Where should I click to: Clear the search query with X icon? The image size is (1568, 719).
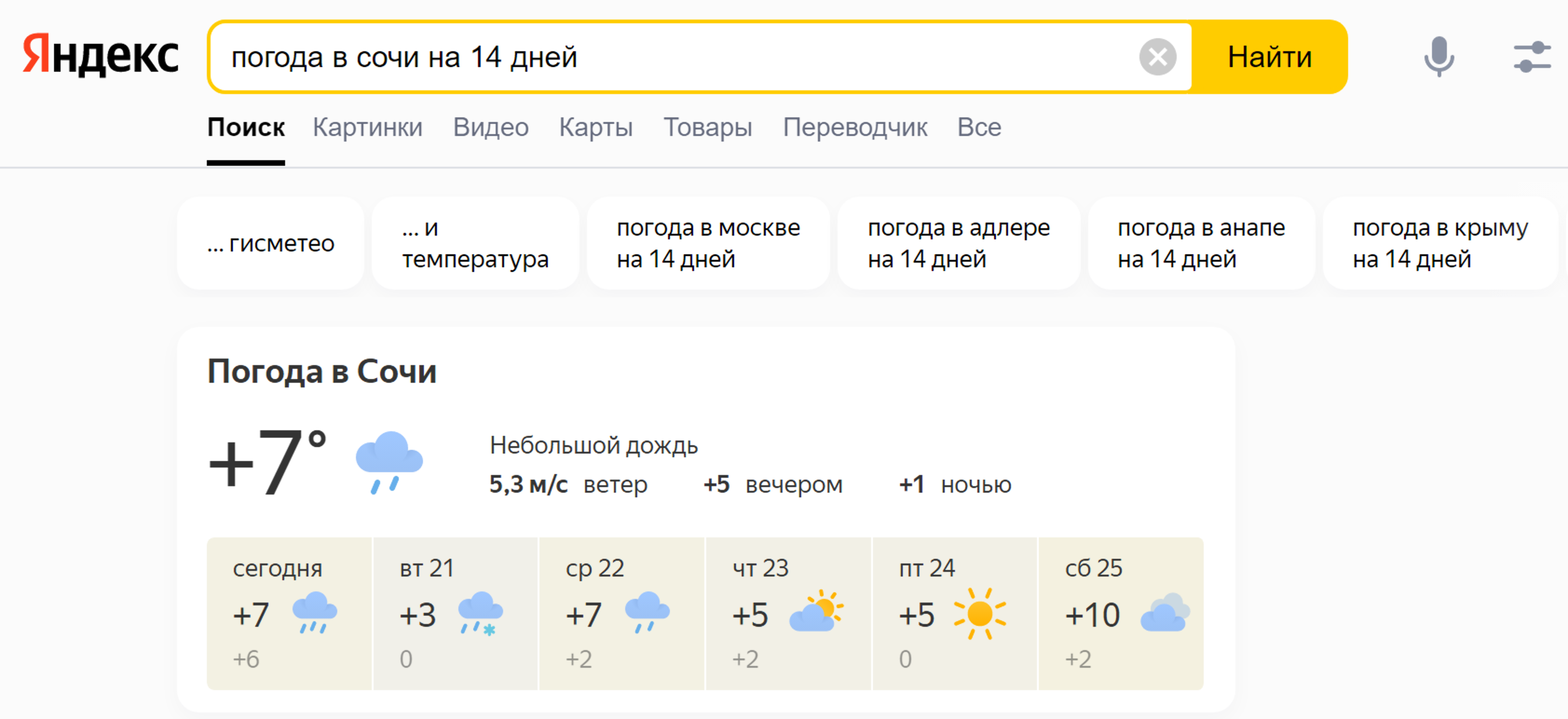coord(1157,57)
